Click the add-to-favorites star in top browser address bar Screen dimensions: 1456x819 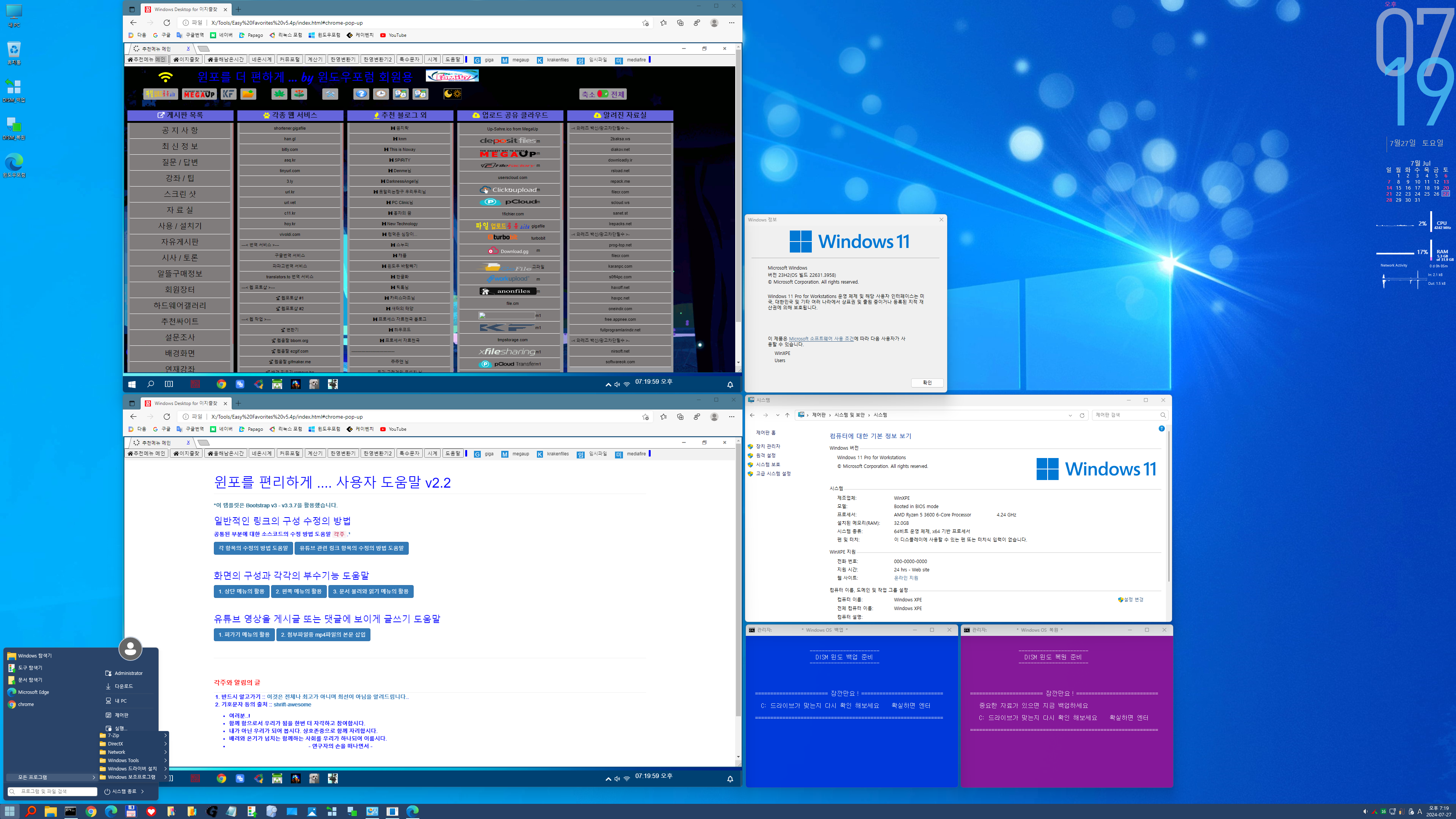(645, 23)
